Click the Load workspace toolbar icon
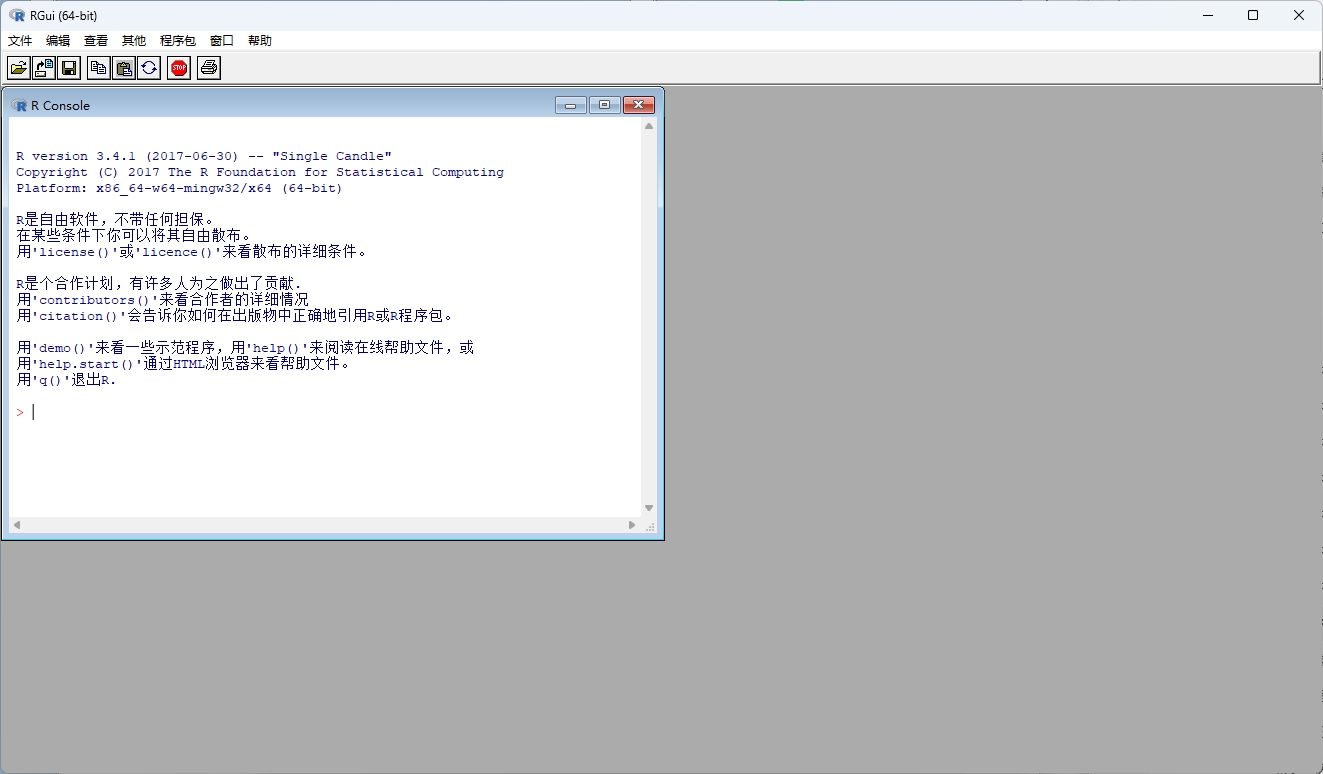 coord(44,68)
